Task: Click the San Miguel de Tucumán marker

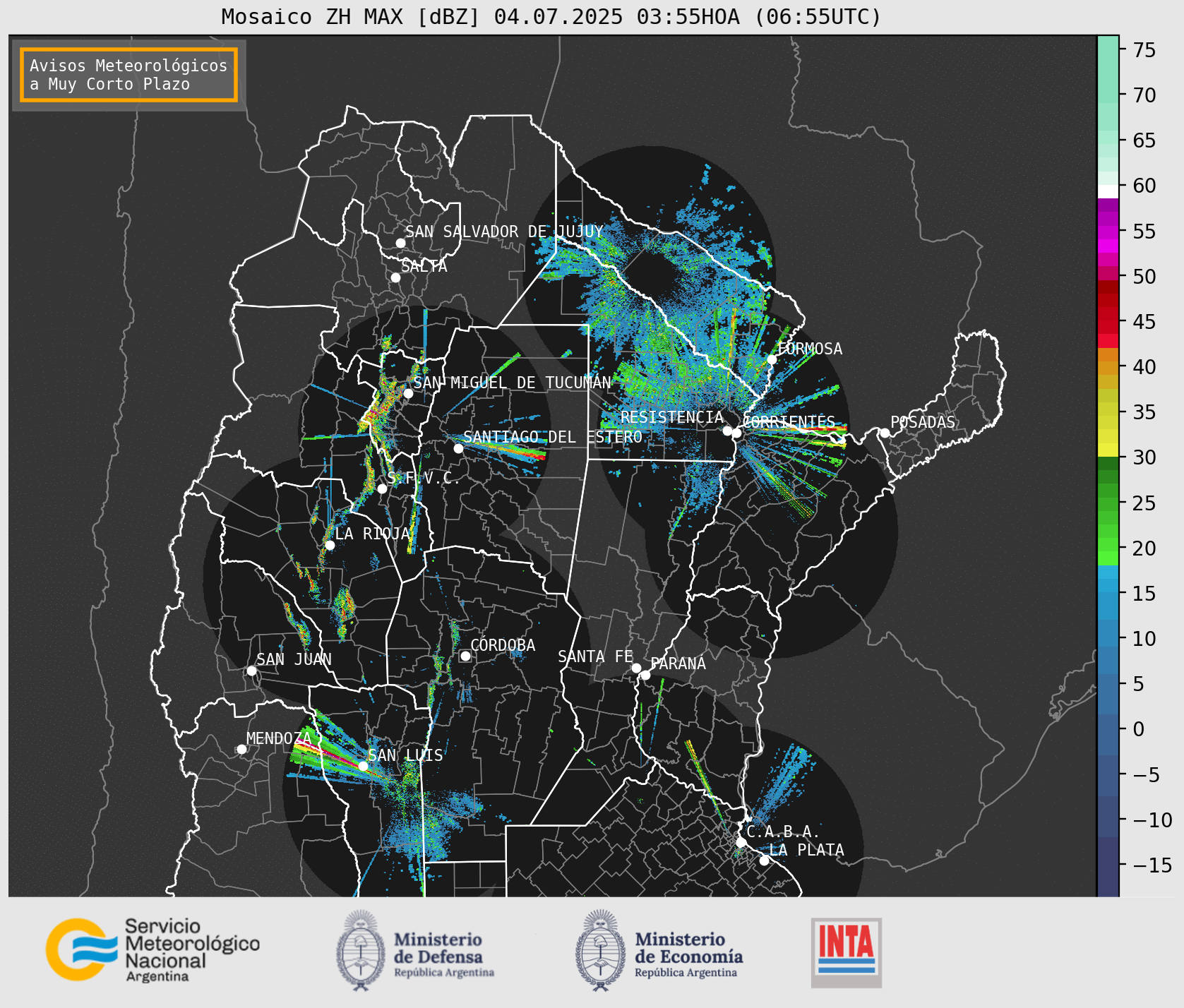Action: pos(408,393)
